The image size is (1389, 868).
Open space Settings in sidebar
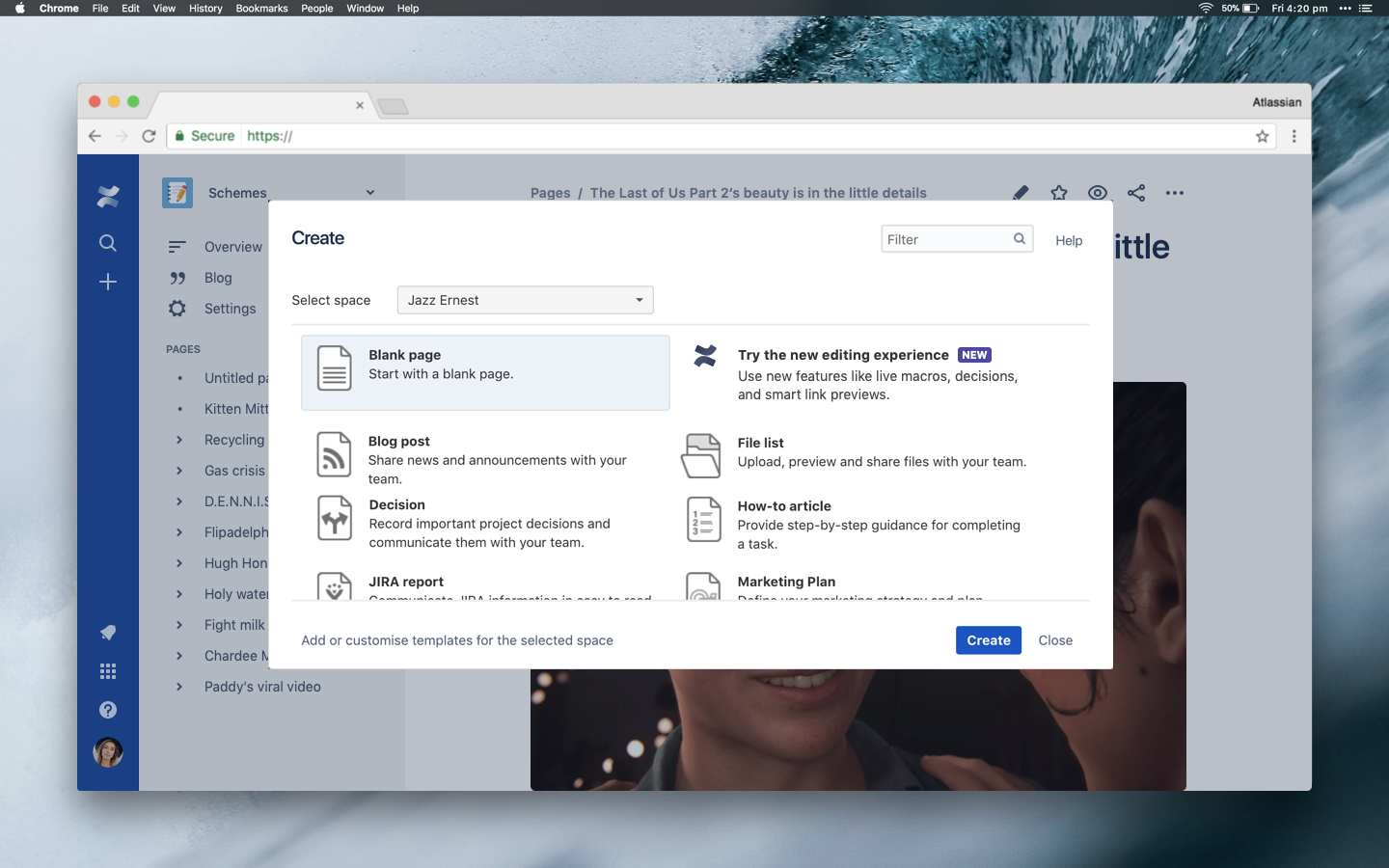click(x=231, y=309)
